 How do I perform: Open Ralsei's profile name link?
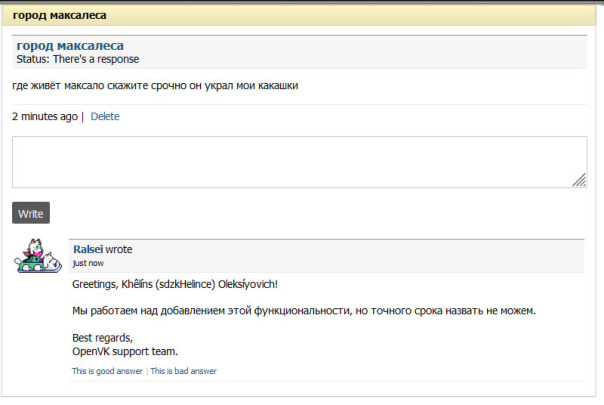coord(88,249)
